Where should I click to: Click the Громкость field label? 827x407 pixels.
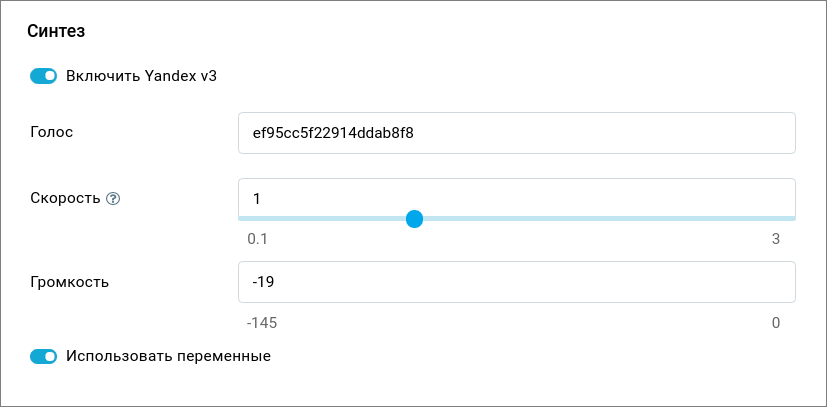coord(70,281)
